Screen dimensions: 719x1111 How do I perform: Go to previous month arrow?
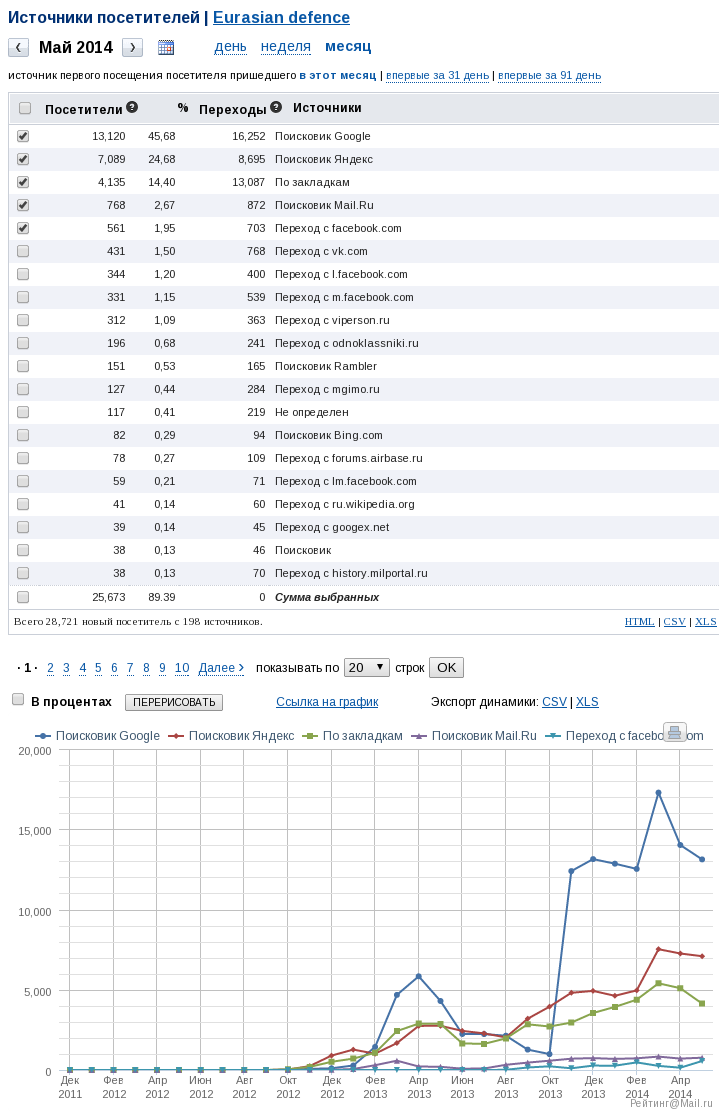(18, 47)
